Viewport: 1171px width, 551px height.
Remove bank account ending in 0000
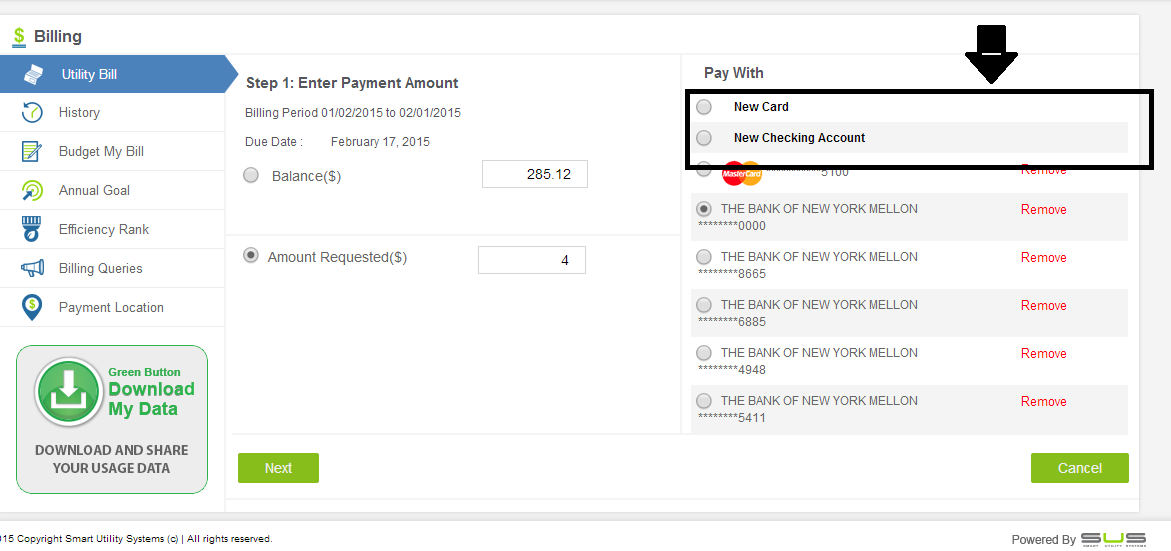click(x=1043, y=210)
